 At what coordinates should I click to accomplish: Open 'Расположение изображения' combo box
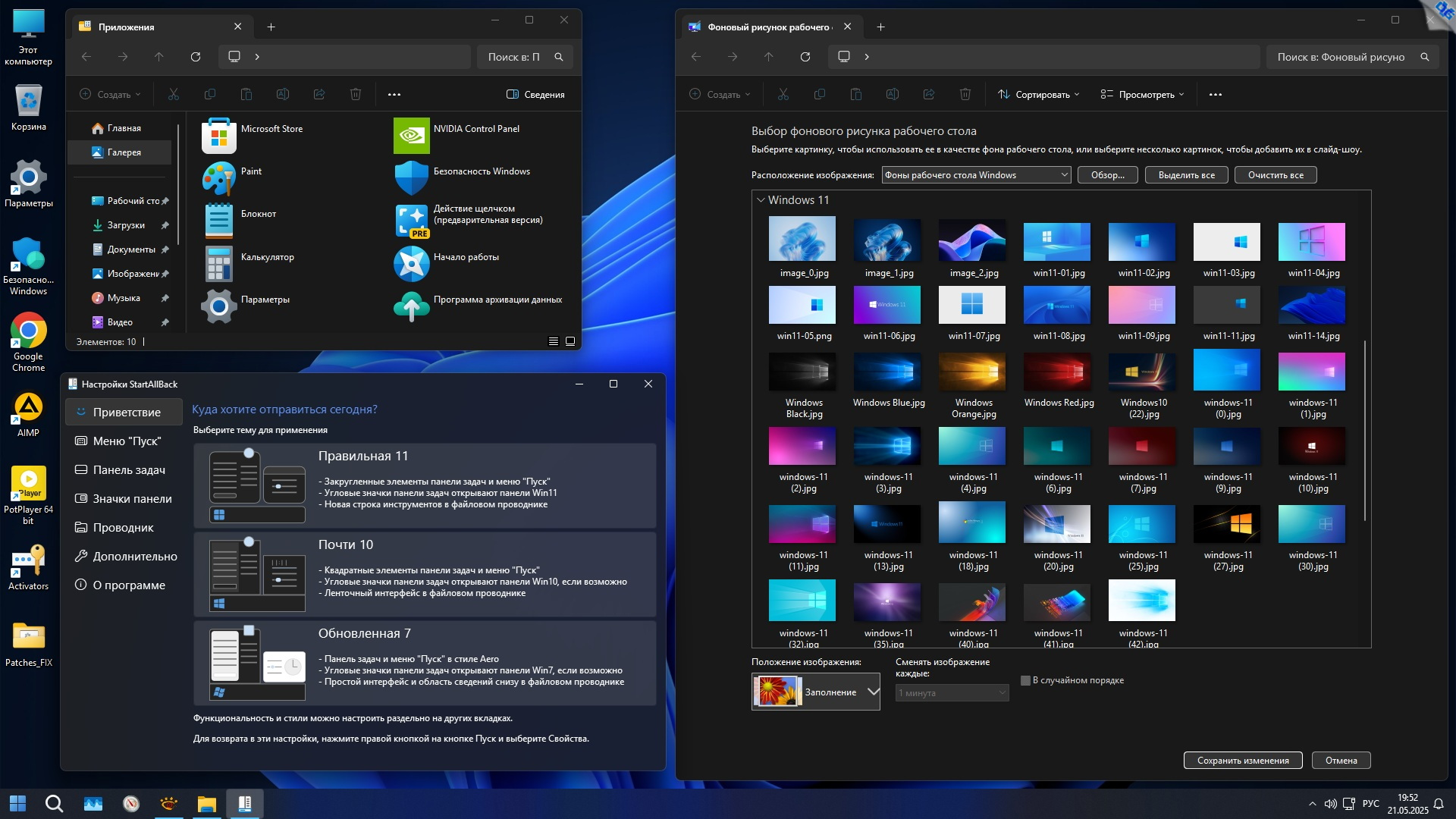tap(976, 175)
